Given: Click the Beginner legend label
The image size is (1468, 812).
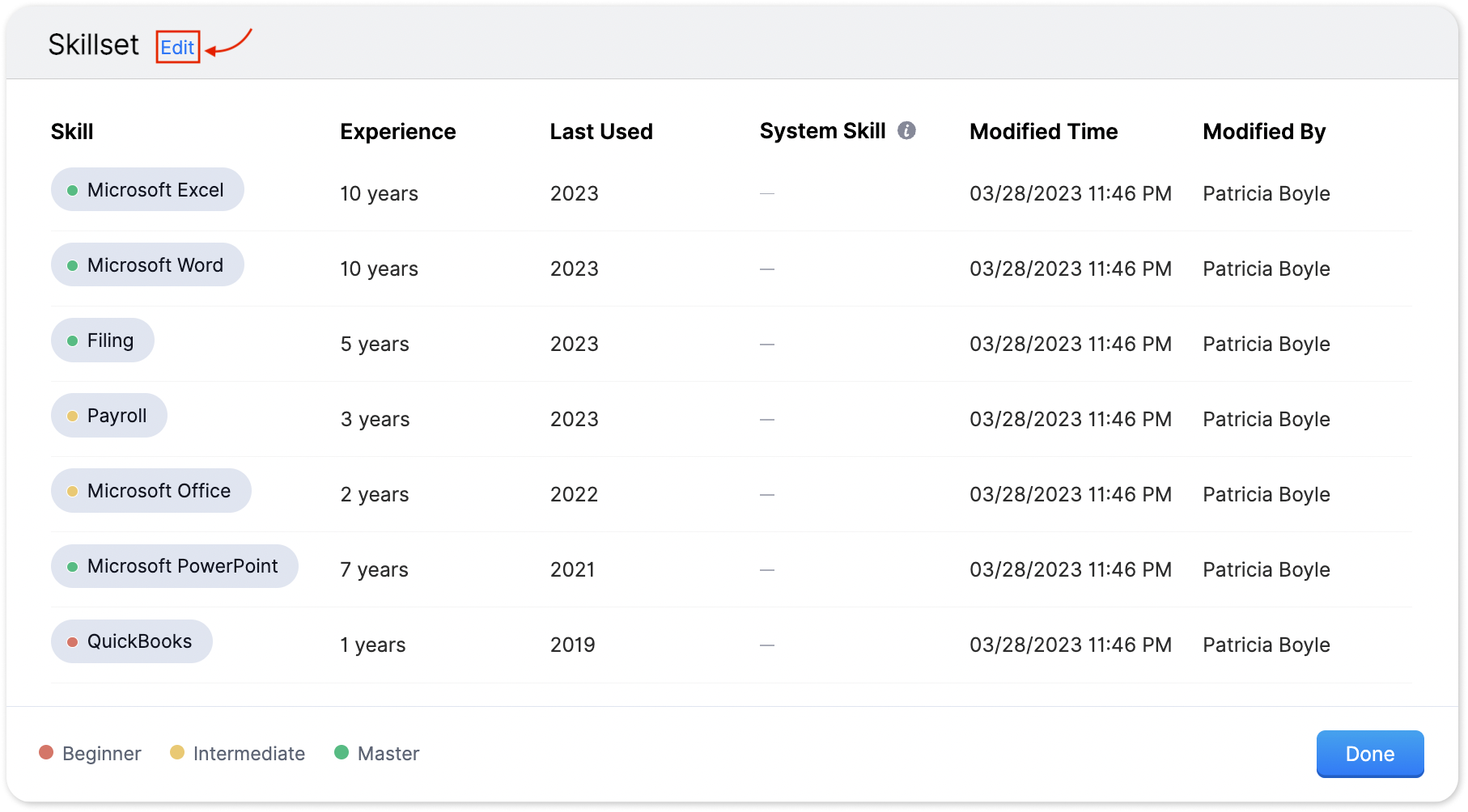Looking at the screenshot, I should pyautogui.click(x=102, y=754).
